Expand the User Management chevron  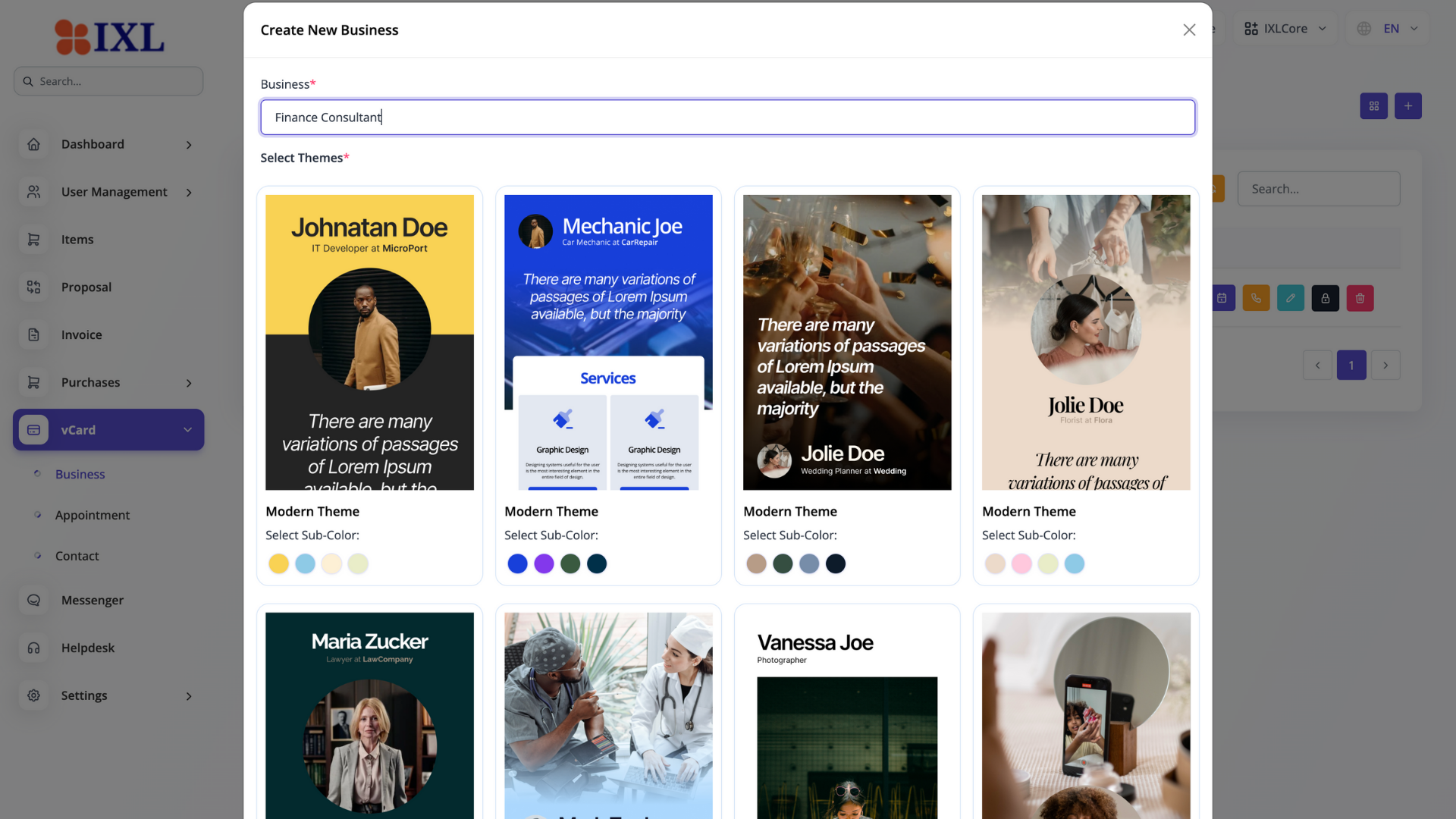click(x=189, y=193)
